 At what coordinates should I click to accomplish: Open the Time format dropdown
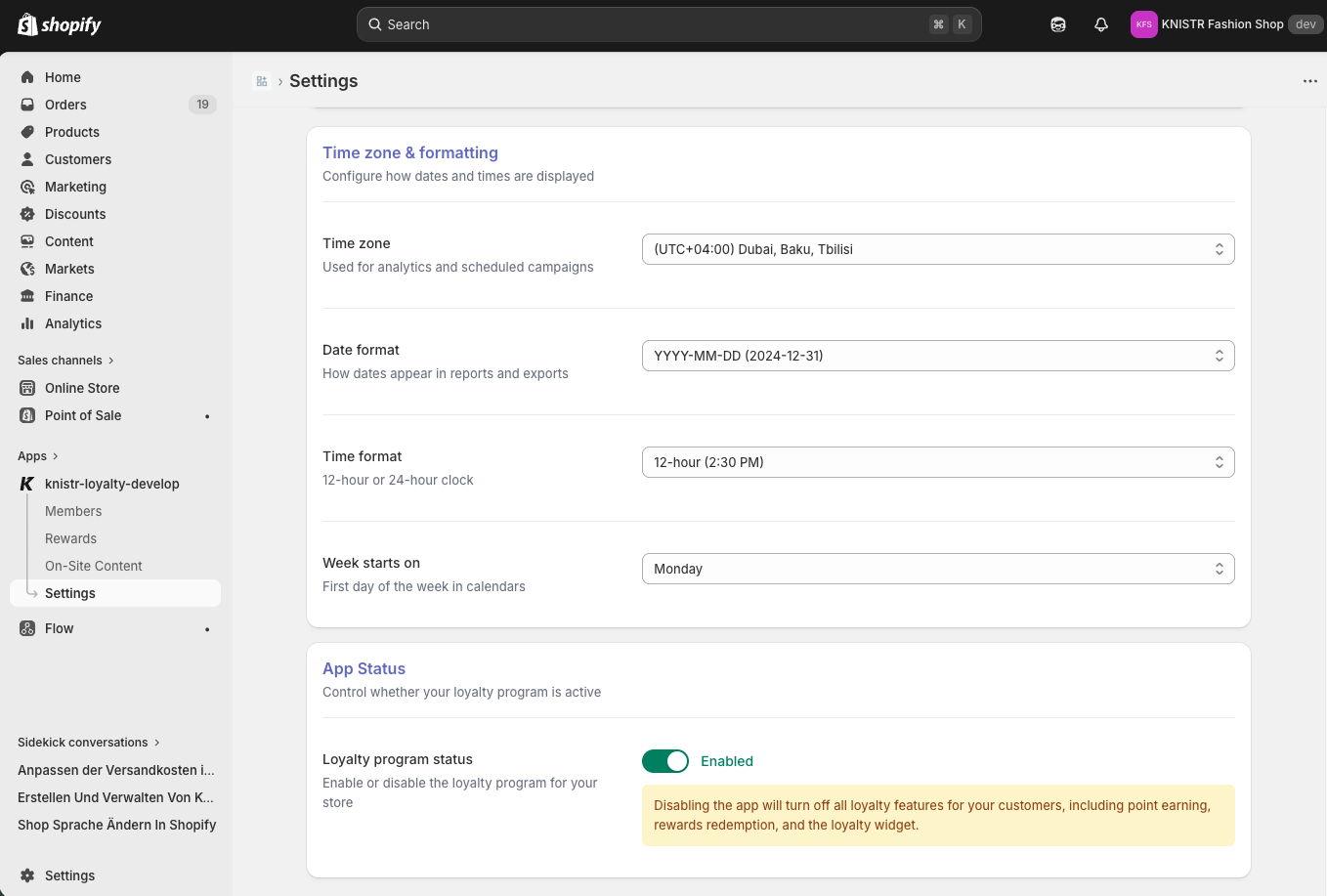coord(938,462)
